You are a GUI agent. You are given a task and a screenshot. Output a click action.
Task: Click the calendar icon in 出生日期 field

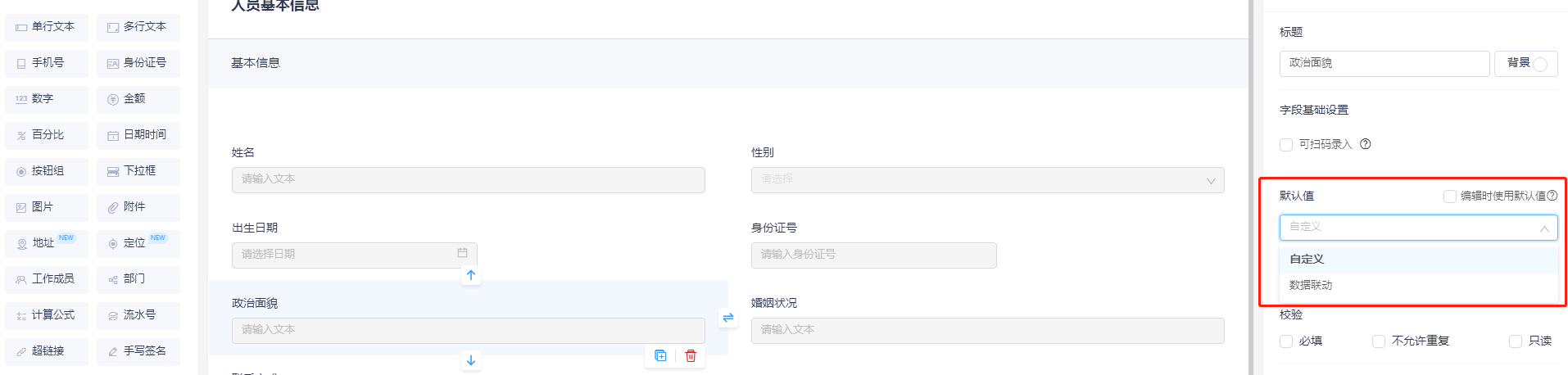point(462,253)
